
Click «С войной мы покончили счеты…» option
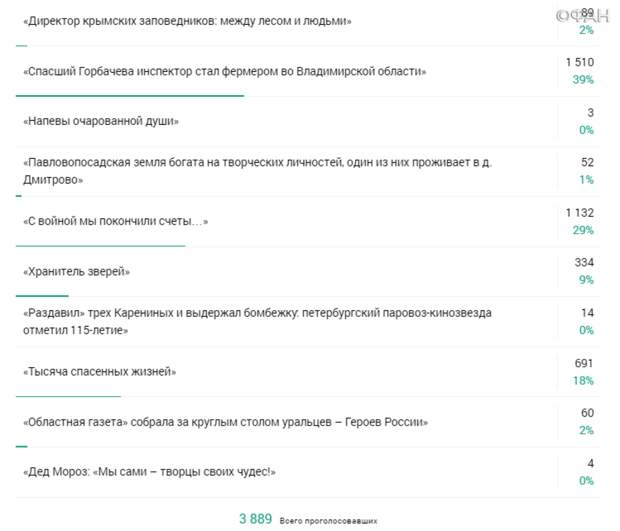pyautogui.click(x=115, y=221)
